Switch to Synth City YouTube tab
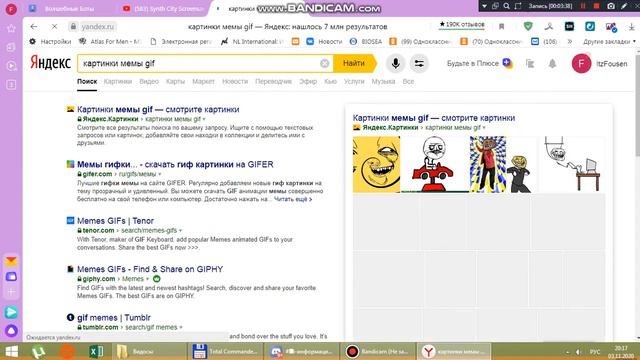Screen dimensions: 640x360 [163, 9]
